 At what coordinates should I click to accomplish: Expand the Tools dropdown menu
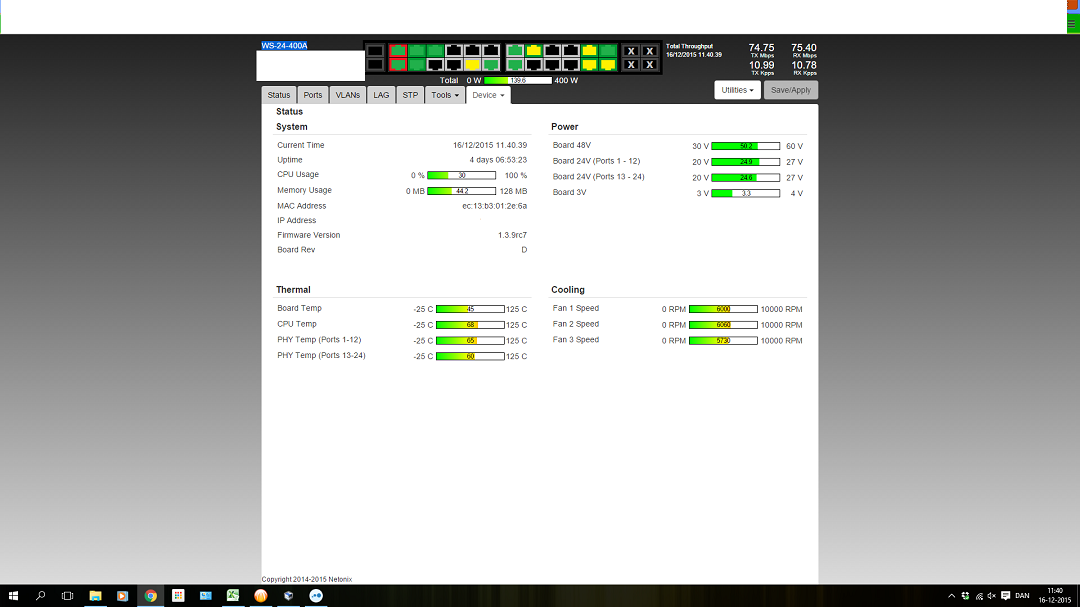tap(445, 95)
